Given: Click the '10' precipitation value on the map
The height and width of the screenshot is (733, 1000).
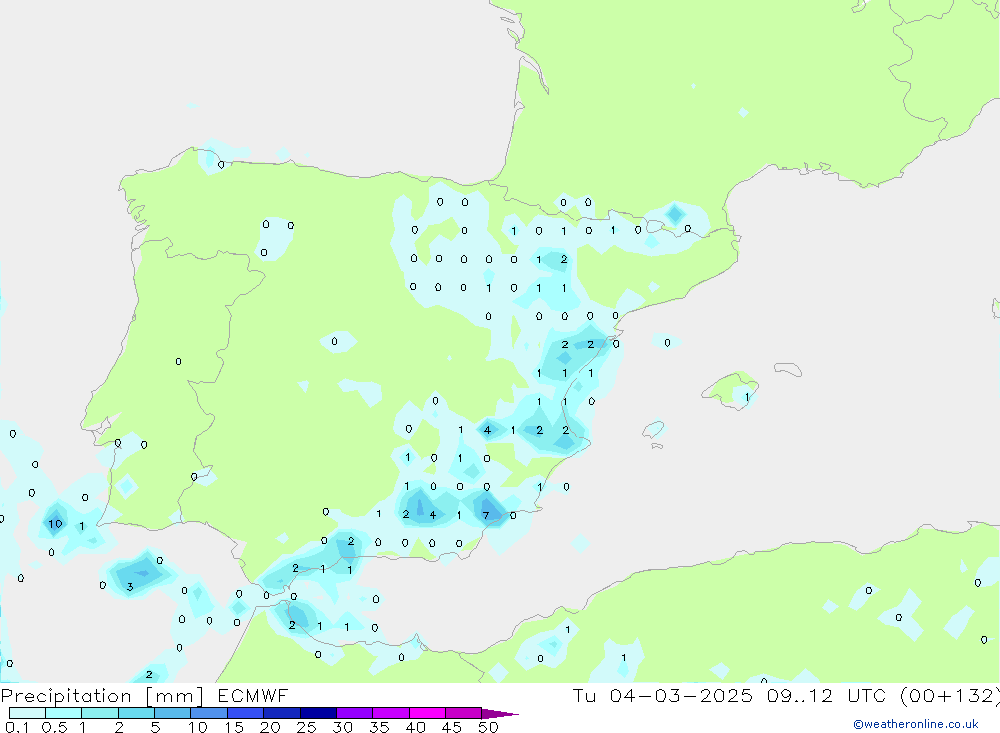Looking at the screenshot, I should [55, 524].
